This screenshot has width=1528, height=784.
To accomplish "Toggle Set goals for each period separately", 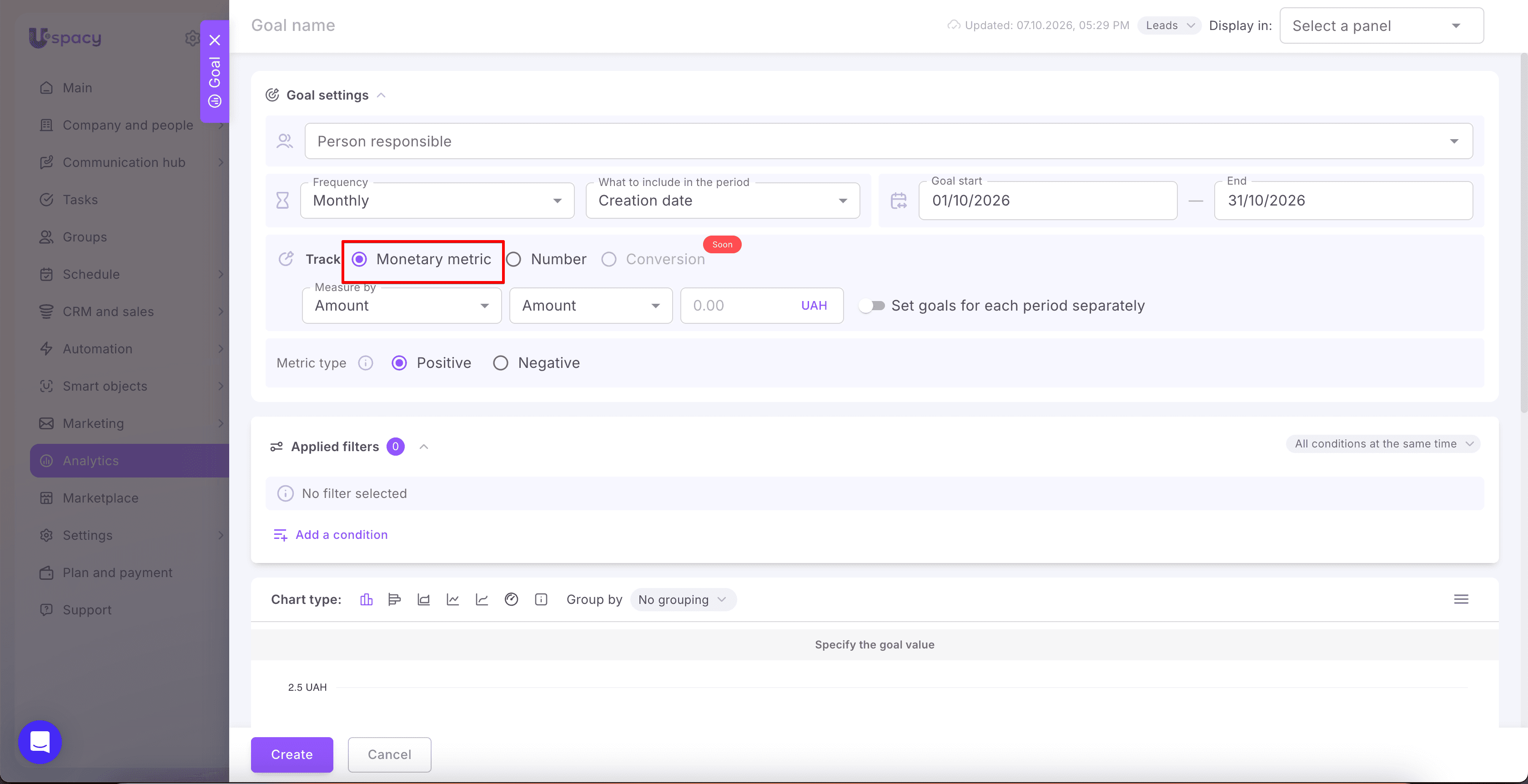I will click(x=872, y=306).
